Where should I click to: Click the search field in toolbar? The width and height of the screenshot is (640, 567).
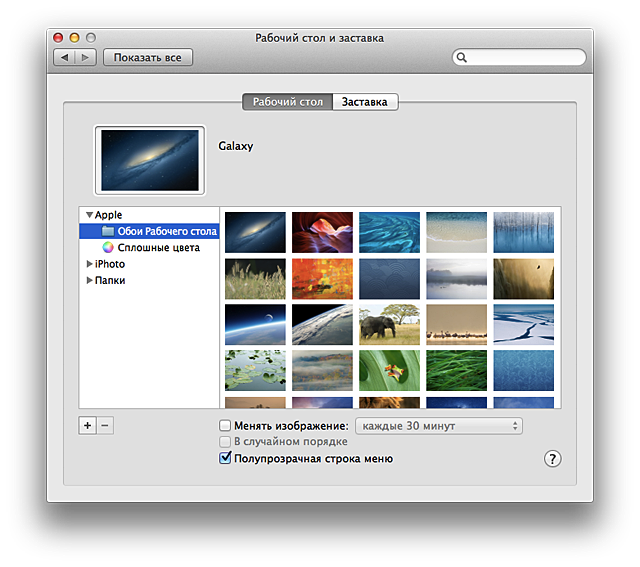(520, 58)
